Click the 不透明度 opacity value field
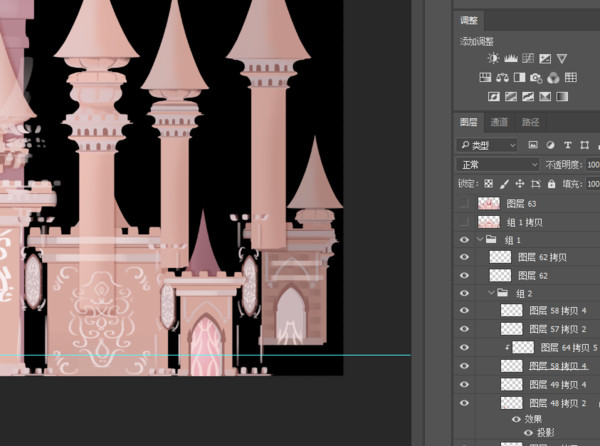The height and width of the screenshot is (446, 600). 593,164
